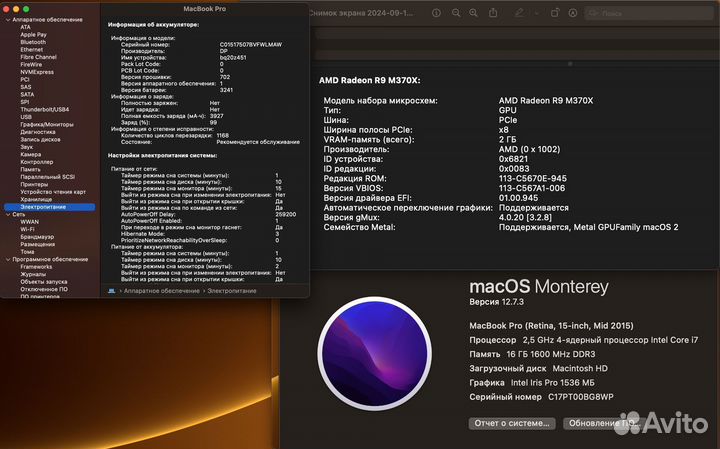Choose SATA in the sidebar
The width and height of the screenshot is (720, 449).
(x=27, y=94)
